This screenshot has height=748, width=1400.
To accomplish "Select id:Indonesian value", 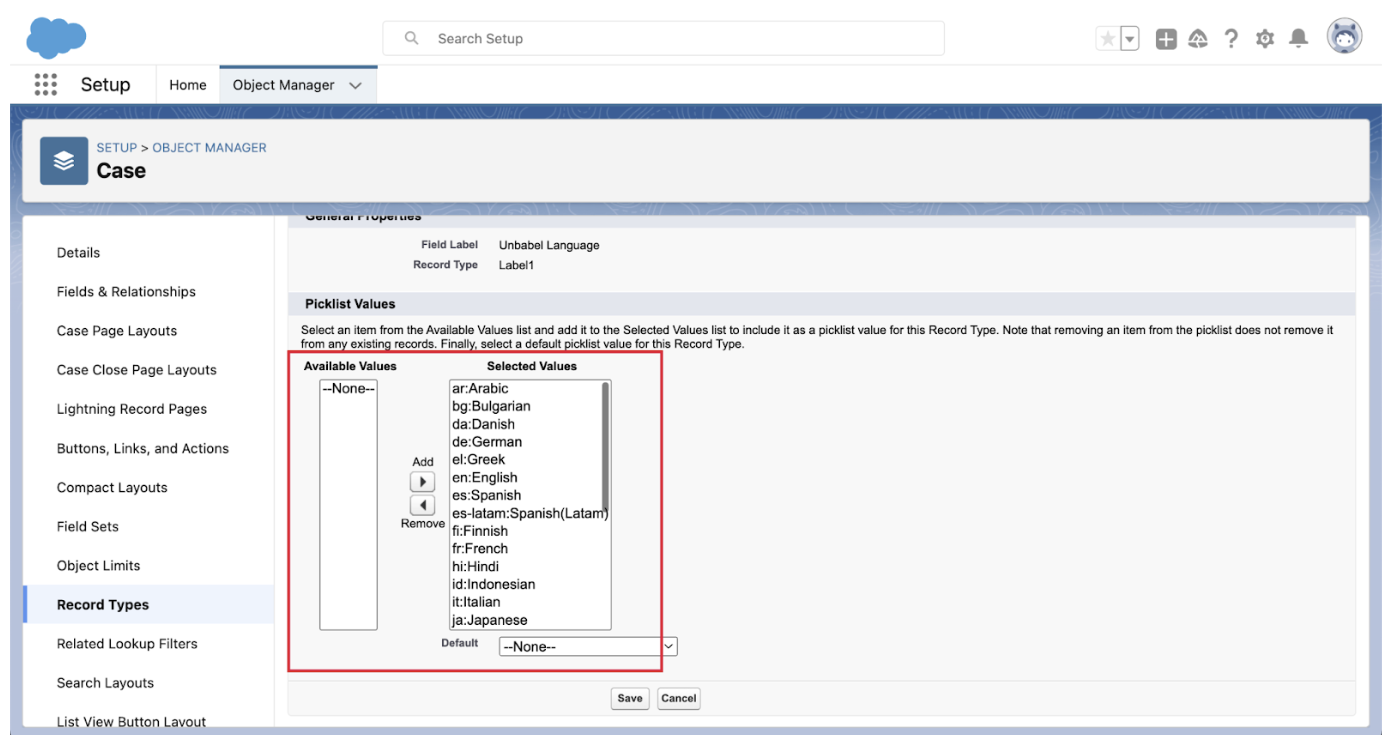I will 493,585.
